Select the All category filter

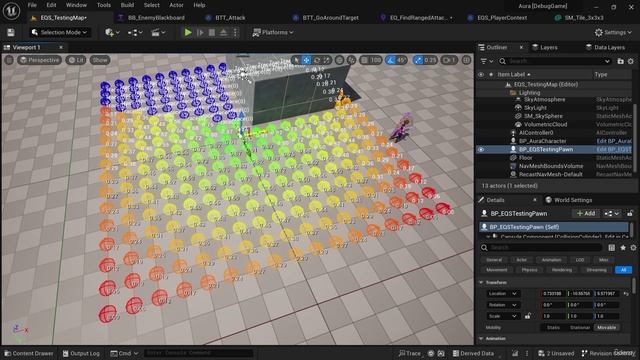[x=623, y=270]
